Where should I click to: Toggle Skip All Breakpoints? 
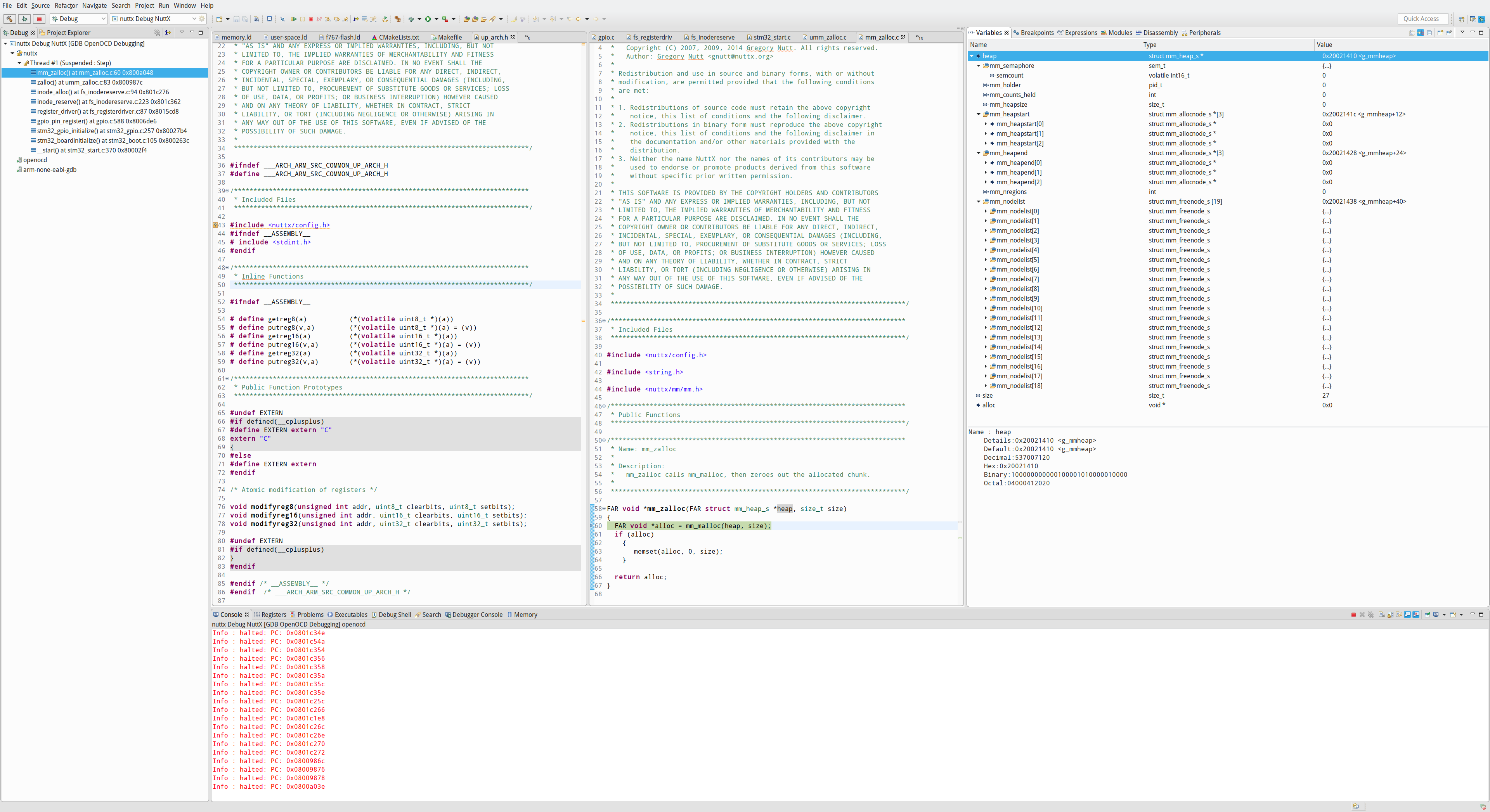click(x=283, y=19)
